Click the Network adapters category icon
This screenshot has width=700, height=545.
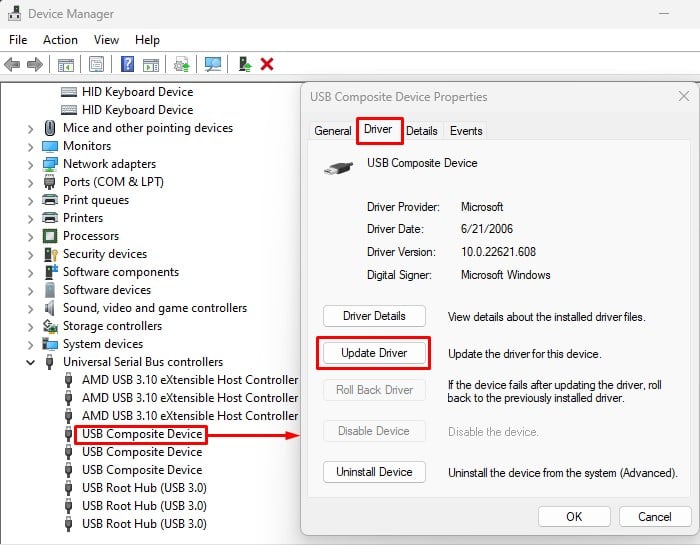[x=50, y=164]
